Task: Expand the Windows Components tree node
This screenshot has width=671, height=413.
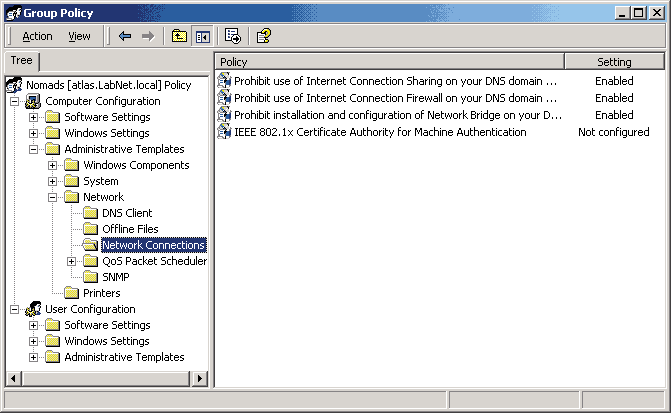Action: [x=53, y=165]
